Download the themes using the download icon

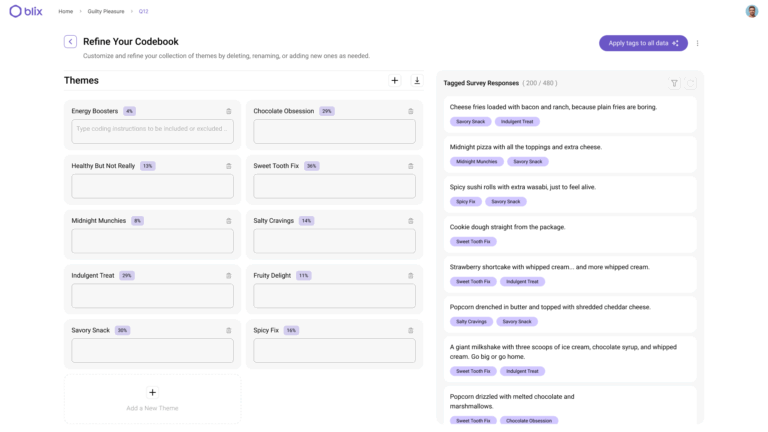tap(417, 80)
